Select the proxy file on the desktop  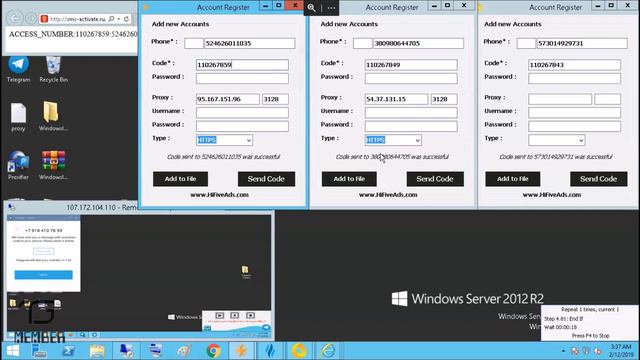18,118
